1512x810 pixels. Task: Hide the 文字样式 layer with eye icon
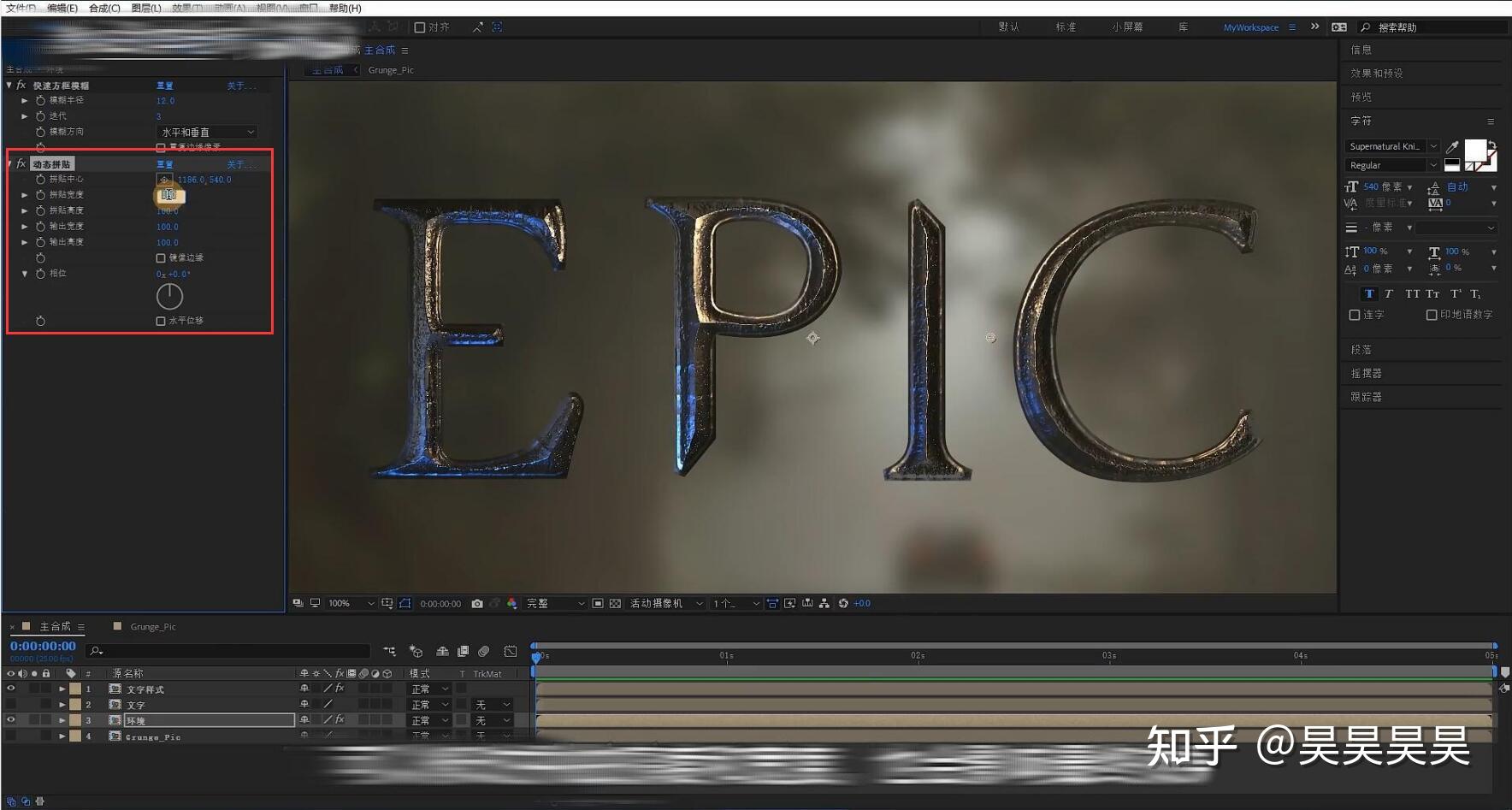tap(11, 689)
